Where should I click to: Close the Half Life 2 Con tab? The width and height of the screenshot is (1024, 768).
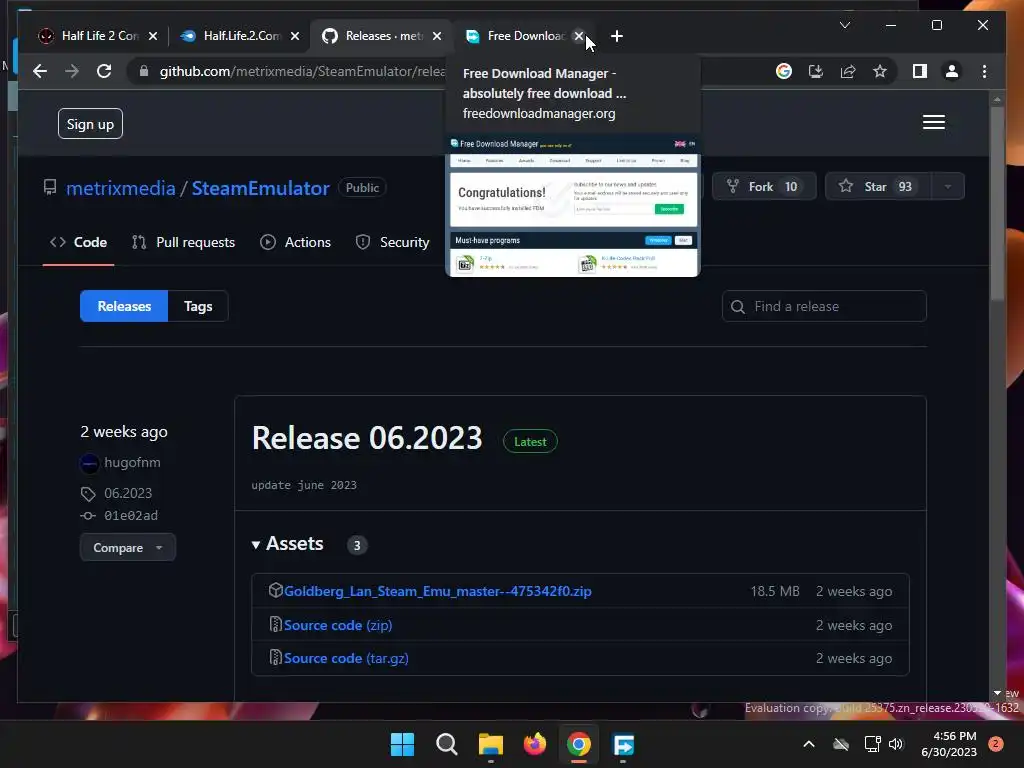click(153, 36)
